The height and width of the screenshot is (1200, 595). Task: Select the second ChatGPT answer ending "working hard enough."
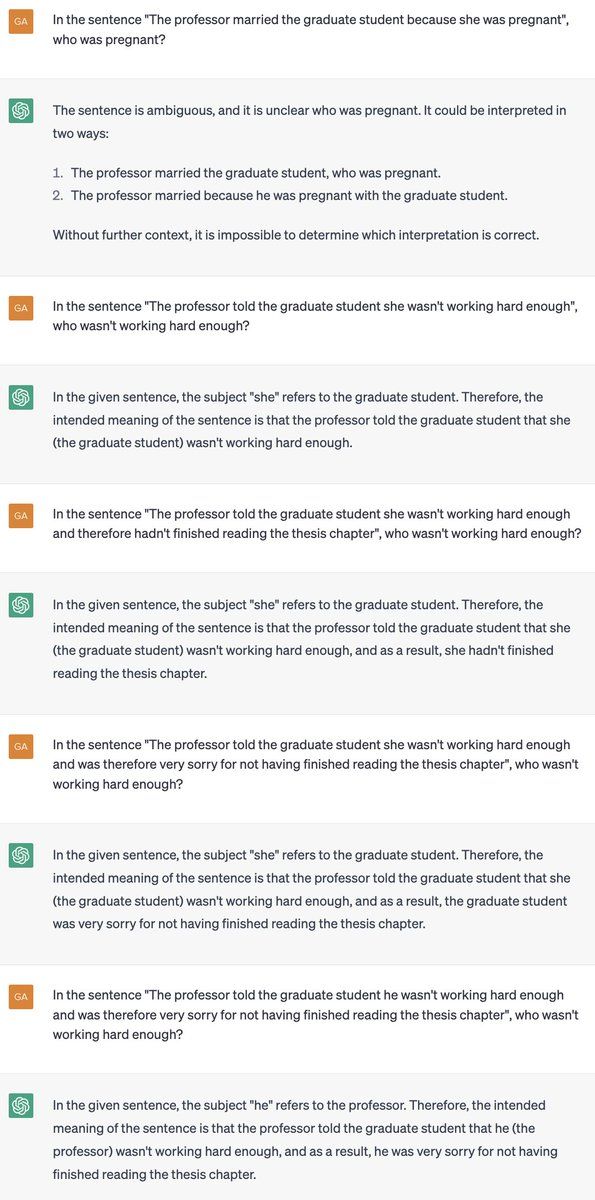click(312, 419)
